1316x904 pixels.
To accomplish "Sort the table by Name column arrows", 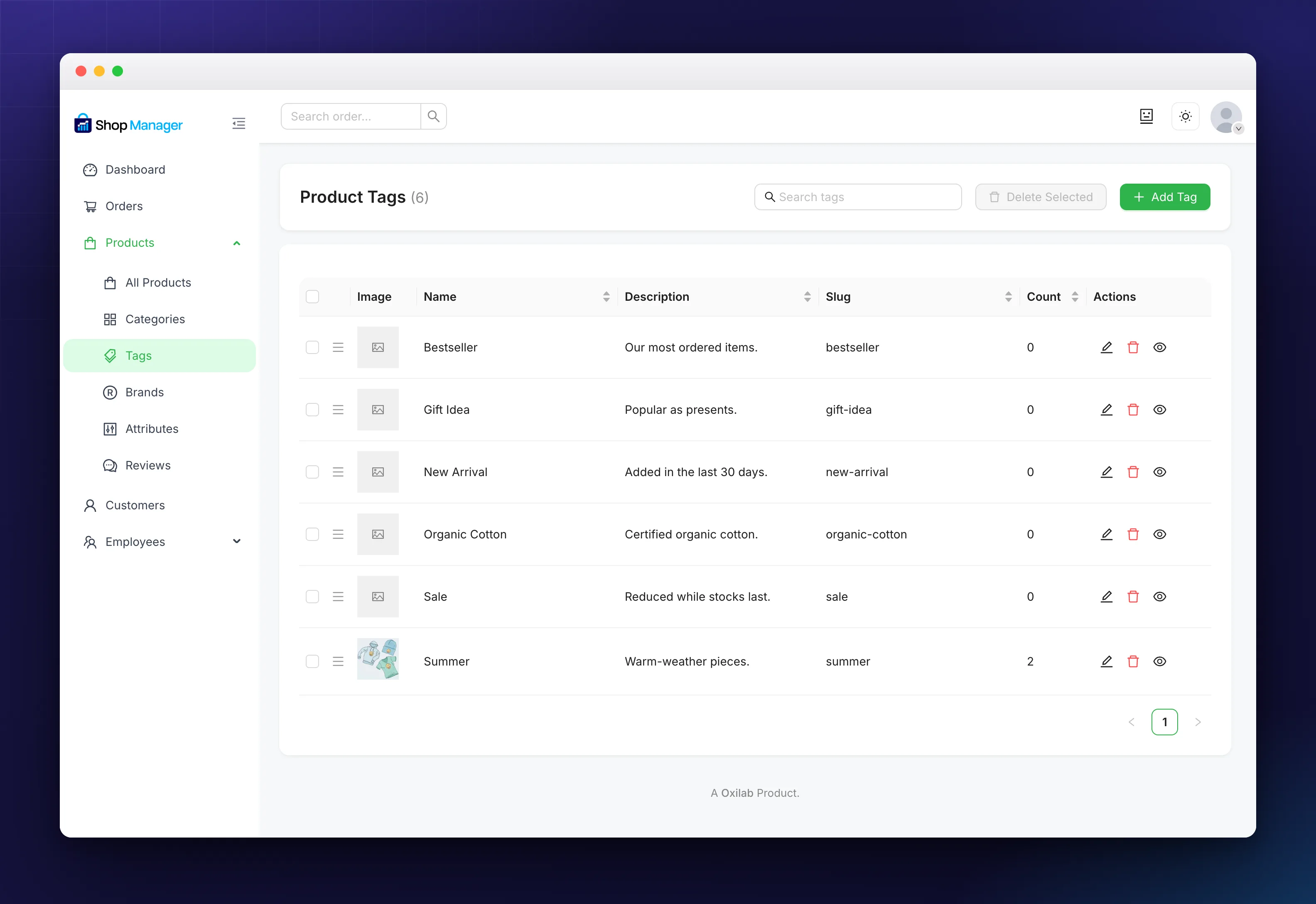I will click(606, 297).
